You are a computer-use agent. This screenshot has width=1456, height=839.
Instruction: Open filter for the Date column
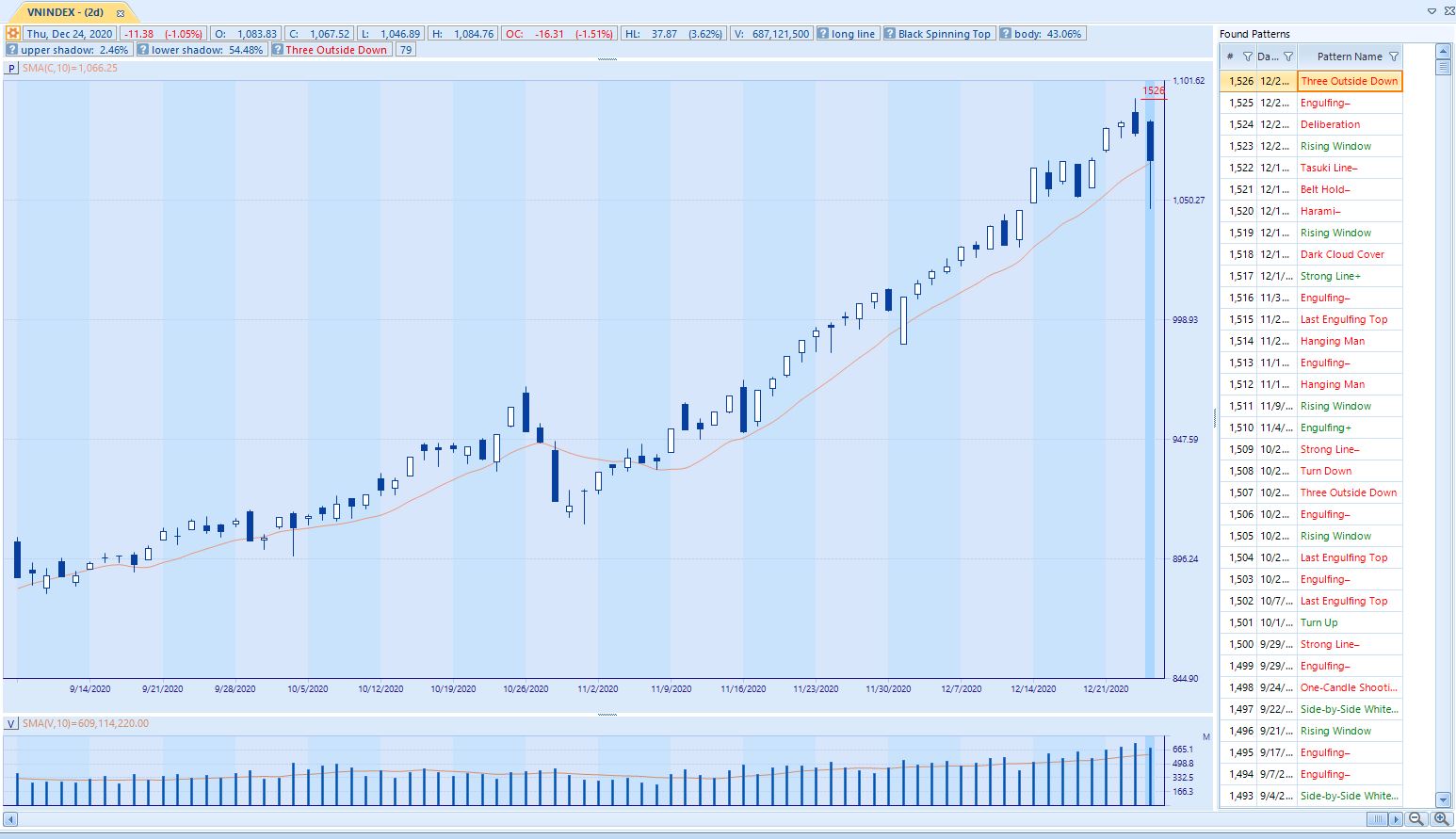click(x=1288, y=56)
